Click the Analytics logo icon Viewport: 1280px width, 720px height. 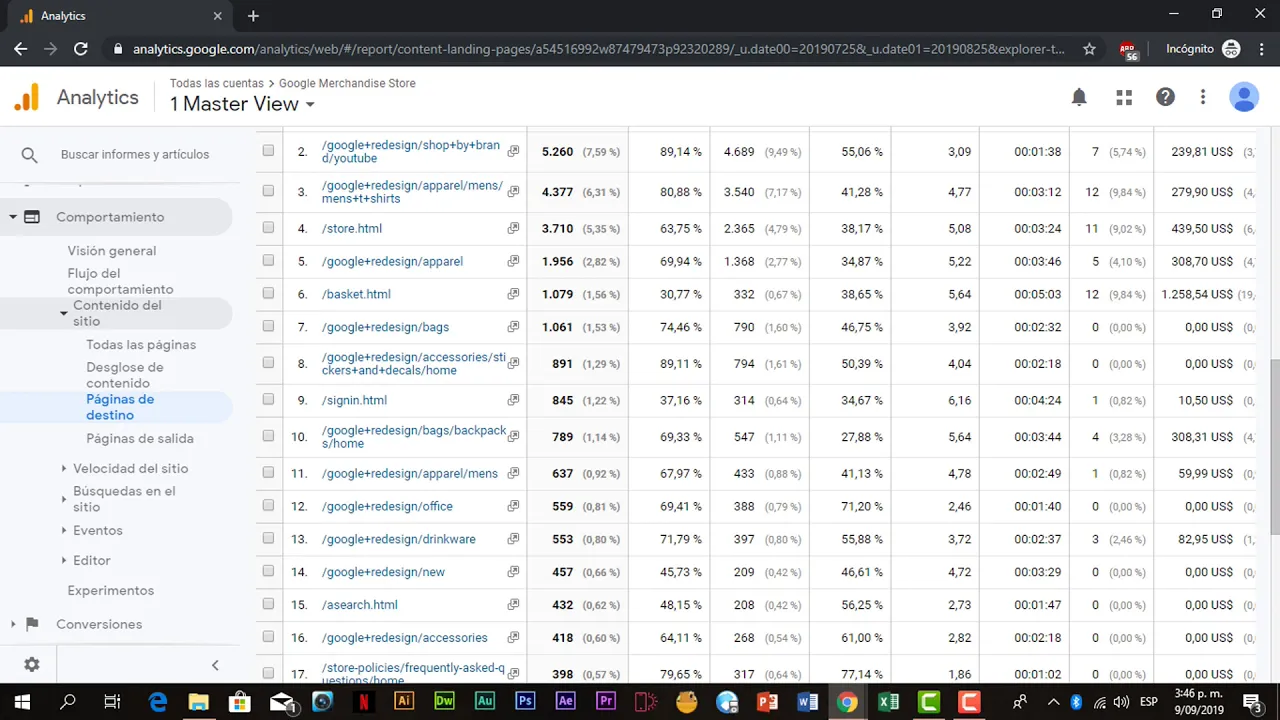click(26, 97)
